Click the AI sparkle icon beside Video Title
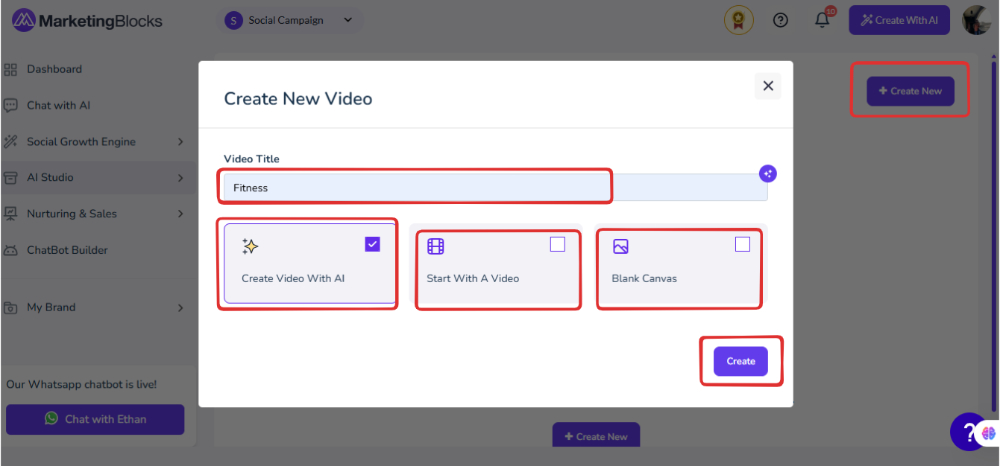Viewport: 1000px width, 466px height. coord(768,173)
